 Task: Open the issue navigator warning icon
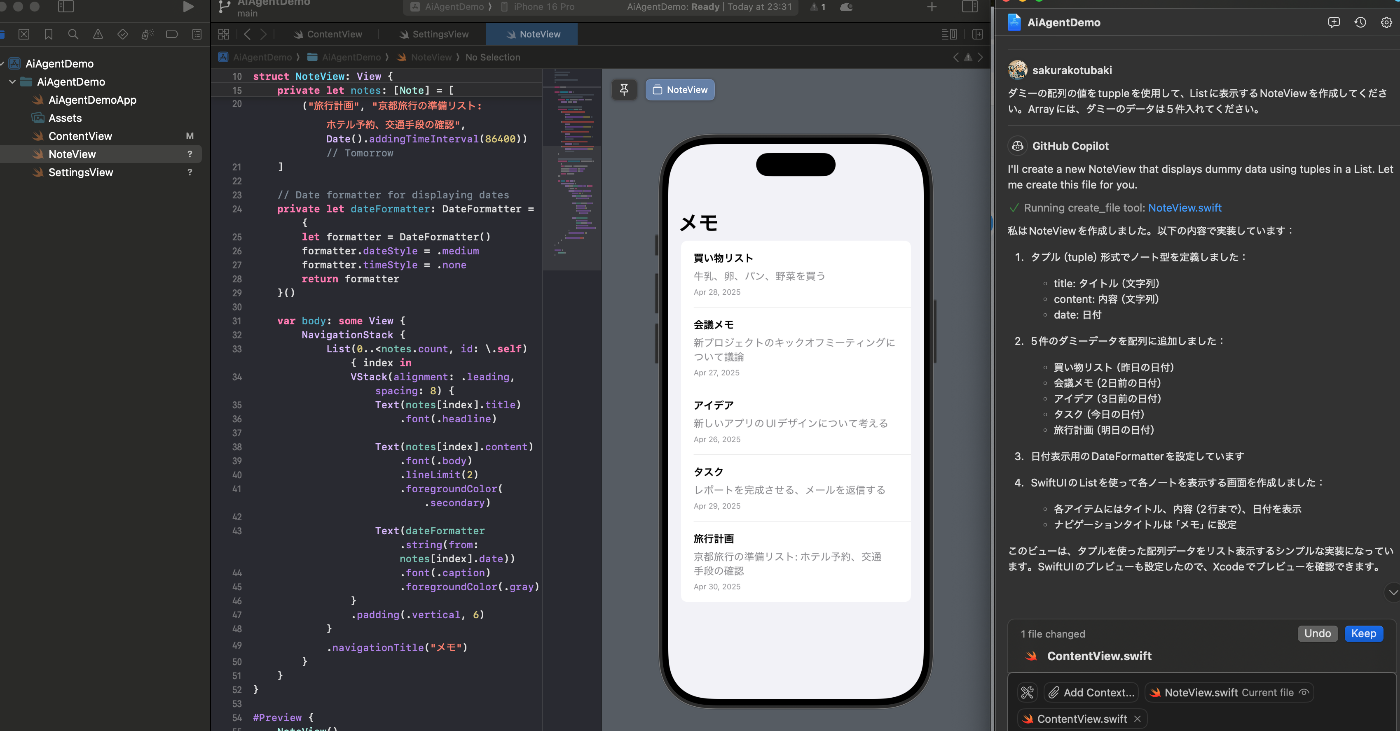99,33
